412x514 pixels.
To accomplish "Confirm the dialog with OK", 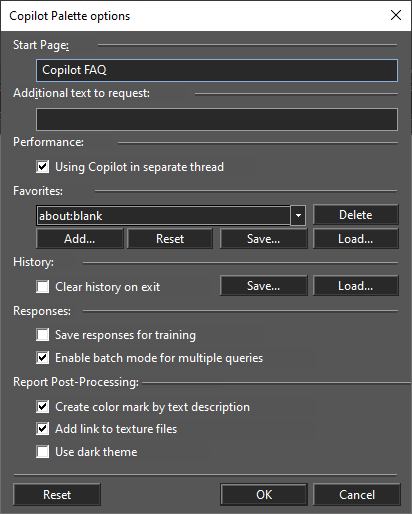I will [x=264, y=495].
